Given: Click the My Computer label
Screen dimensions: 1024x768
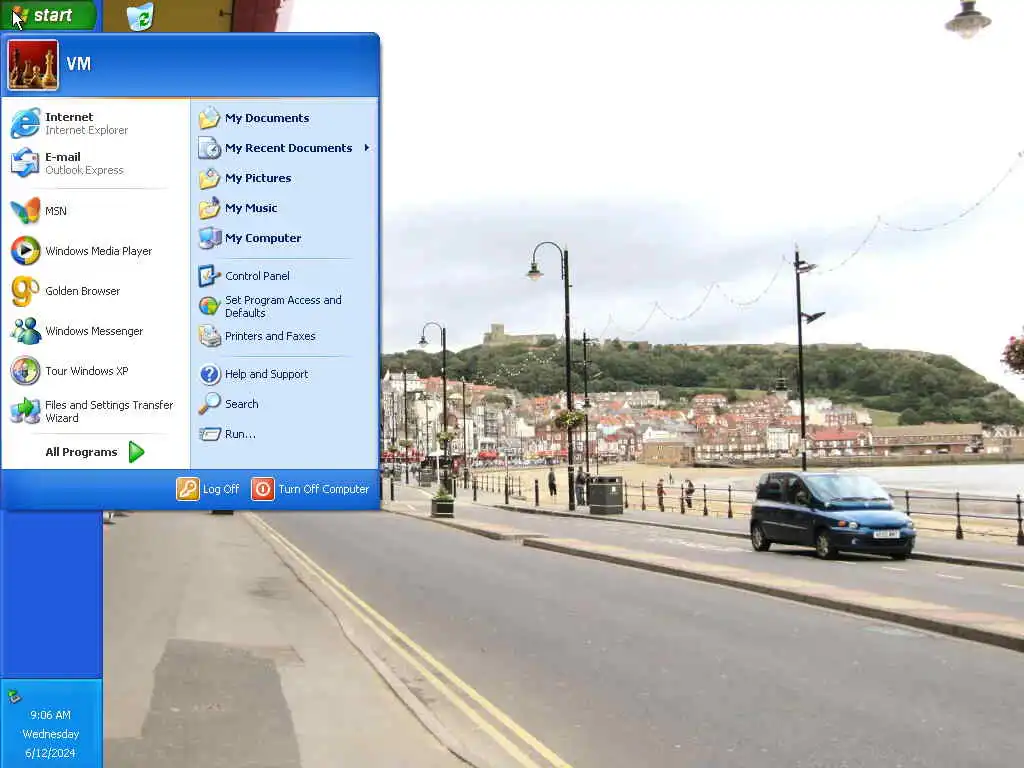Looking at the screenshot, I should pos(263,238).
